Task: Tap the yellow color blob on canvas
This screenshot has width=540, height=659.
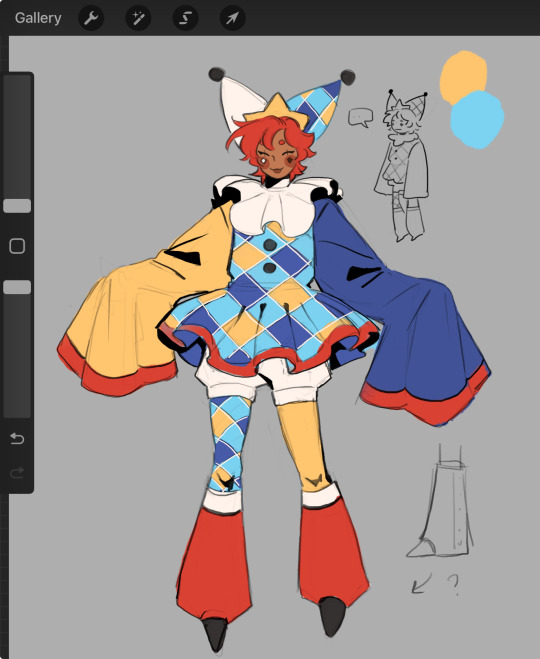Action: pos(463,77)
